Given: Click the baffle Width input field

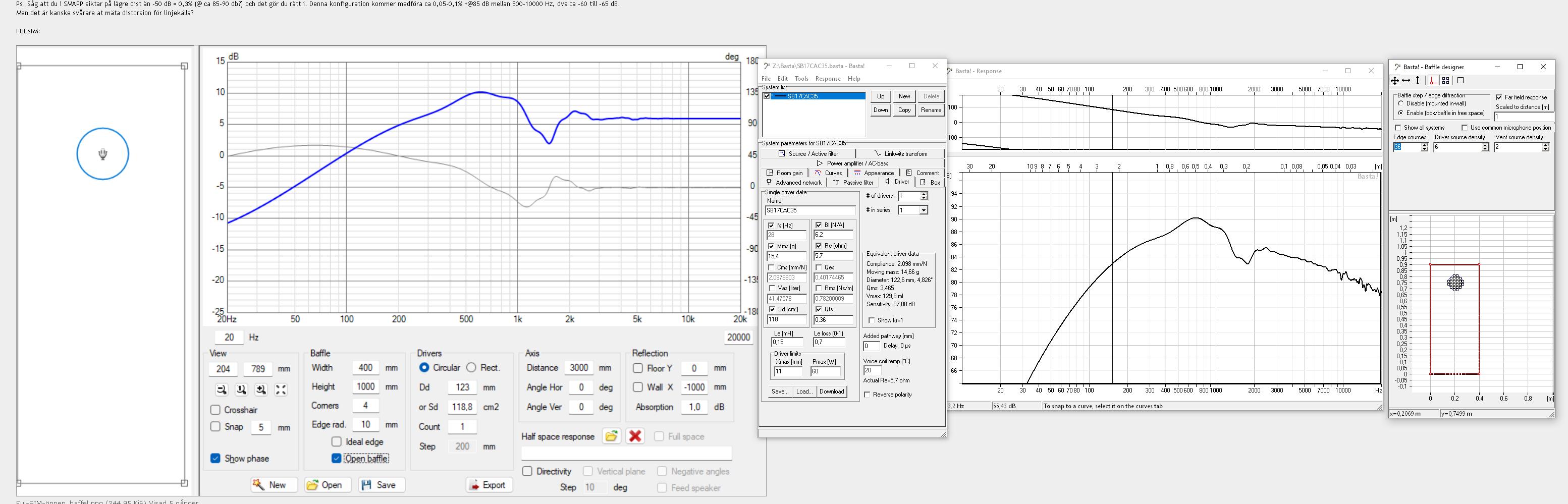Looking at the screenshot, I should [366, 368].
